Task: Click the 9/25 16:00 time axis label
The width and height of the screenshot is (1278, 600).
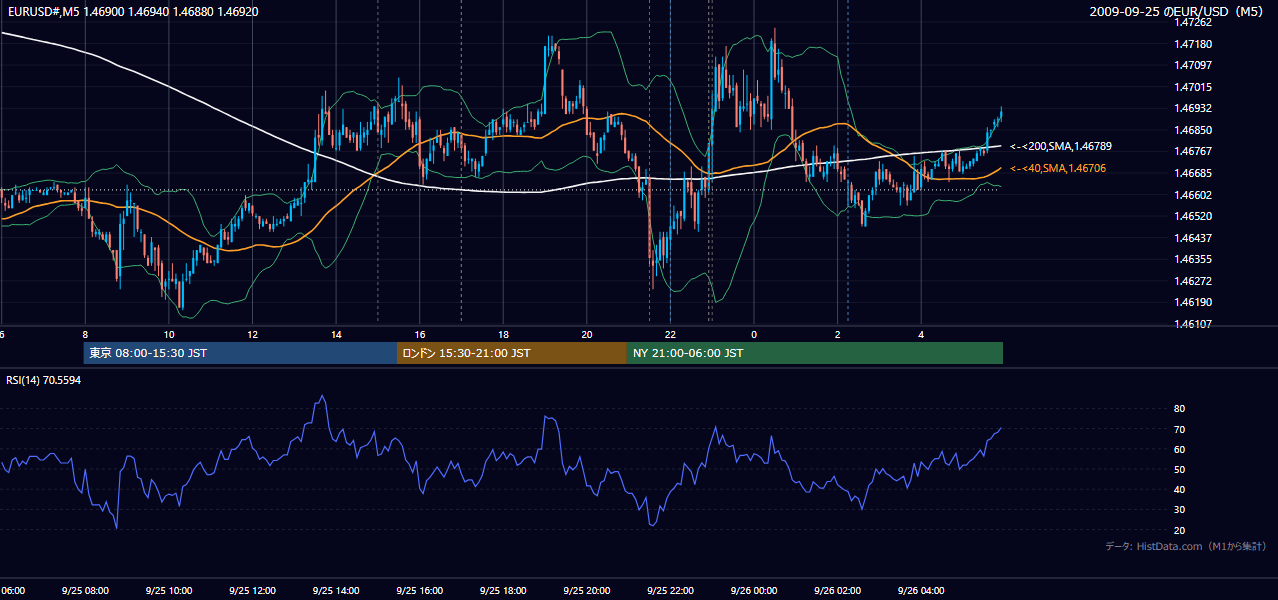Action: click(420, 591)
